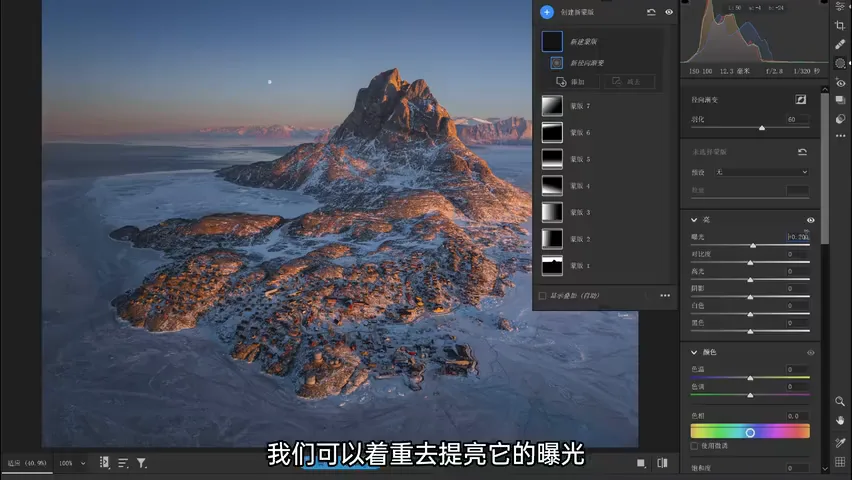This screenshot has height=480, width=852.
Task: Adjust the 色调 tint slider
Action: (750, 395)
